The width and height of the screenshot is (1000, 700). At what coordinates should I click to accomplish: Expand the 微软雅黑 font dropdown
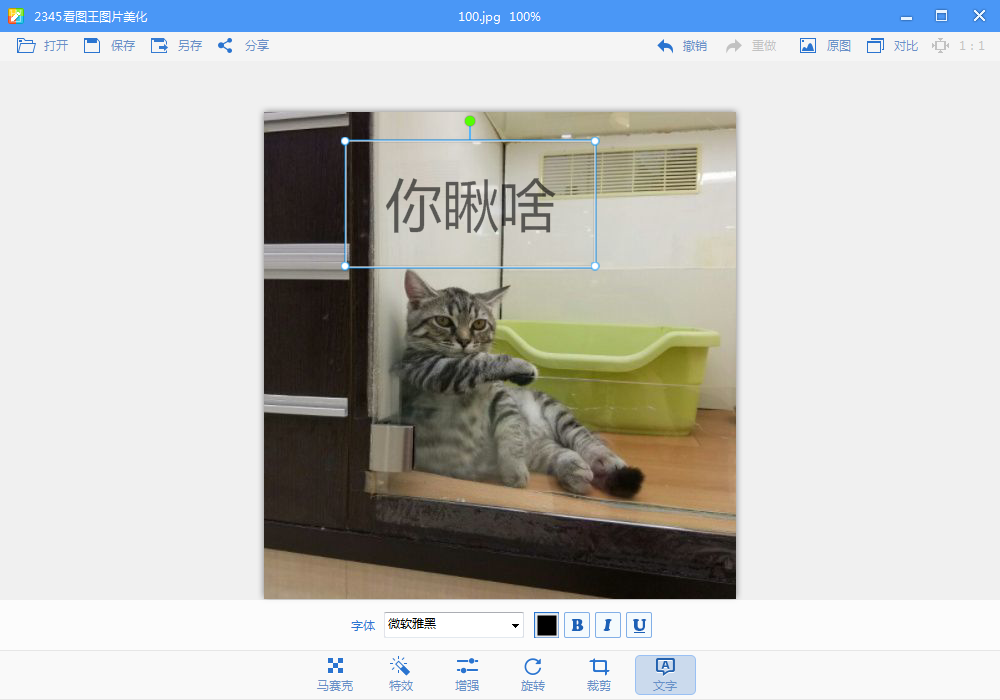[516, 625]
